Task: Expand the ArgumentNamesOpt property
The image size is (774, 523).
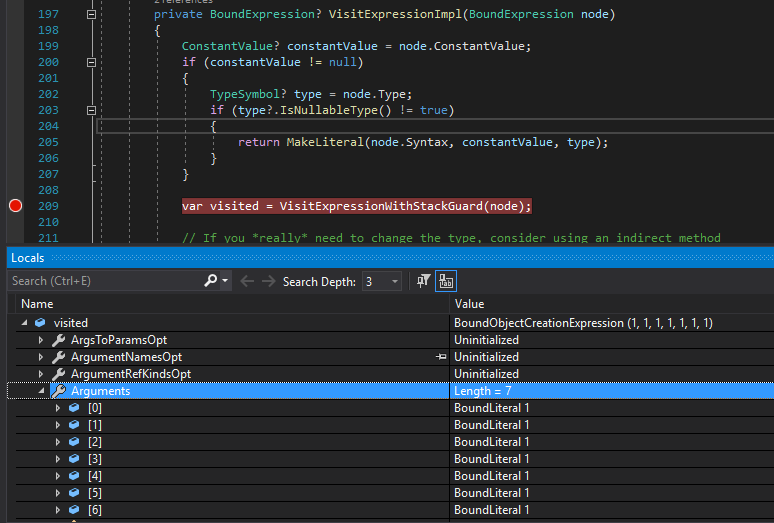Action: point(41,357)
